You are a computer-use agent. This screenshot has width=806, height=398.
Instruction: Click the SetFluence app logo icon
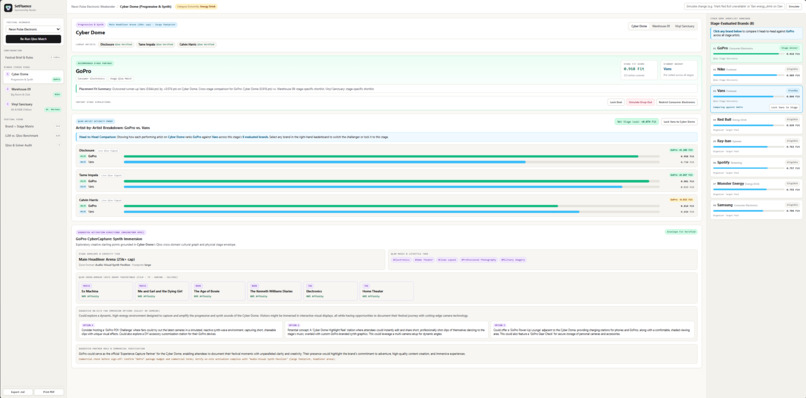[8, 8]
